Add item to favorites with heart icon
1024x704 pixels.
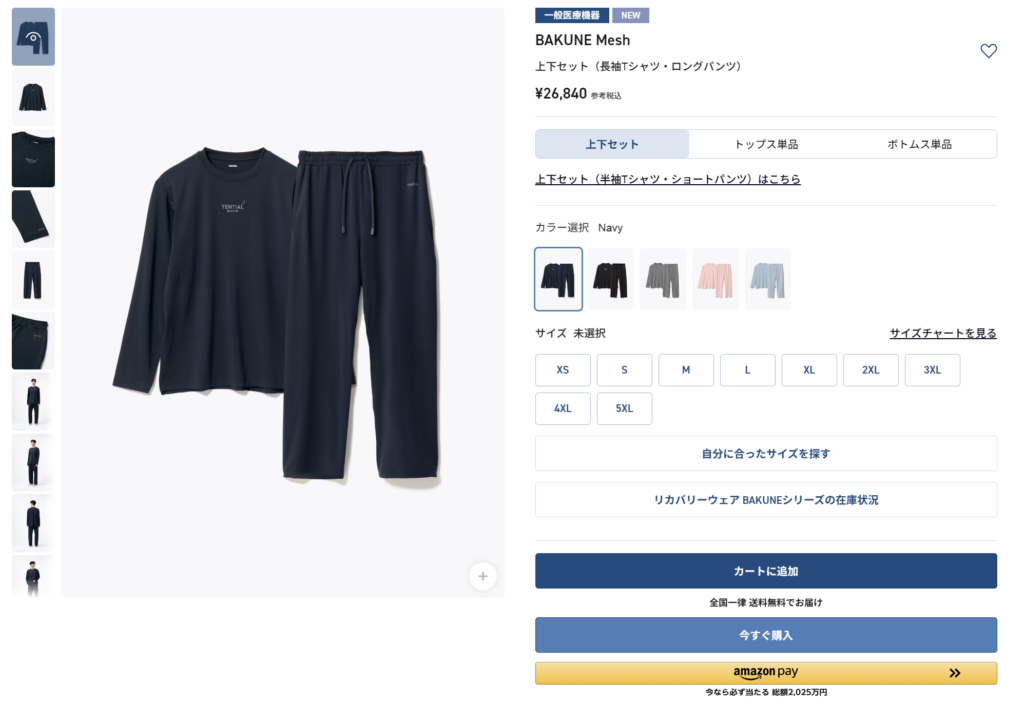[x=988, y=51]
